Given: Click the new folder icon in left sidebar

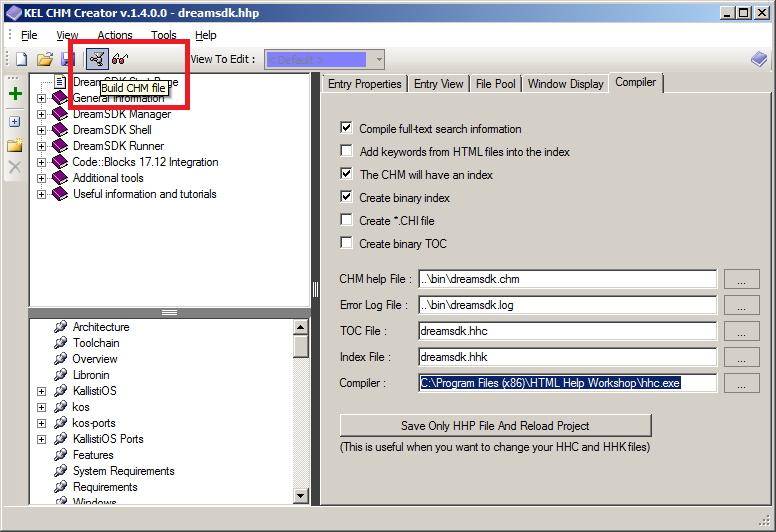Looking at the screenshot, I should (15, 145).
